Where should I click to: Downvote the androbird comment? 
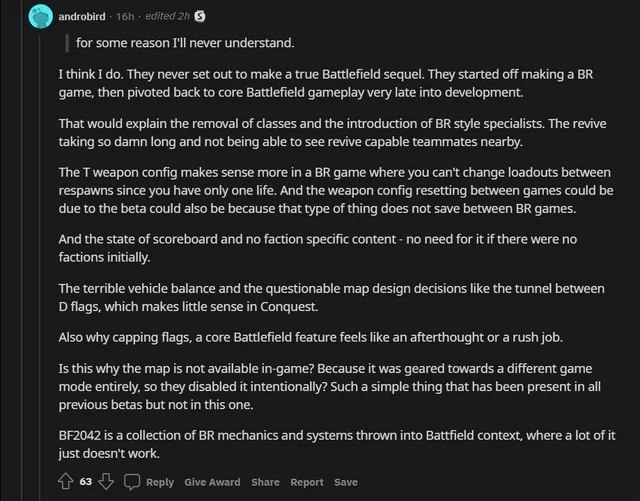tap(104, 482)
